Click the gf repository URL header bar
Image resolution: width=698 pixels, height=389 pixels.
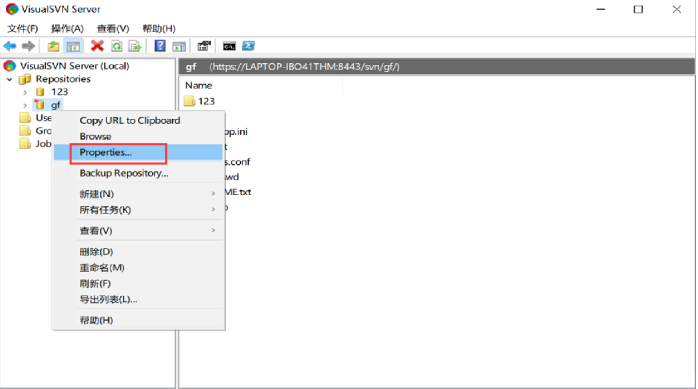437,67
